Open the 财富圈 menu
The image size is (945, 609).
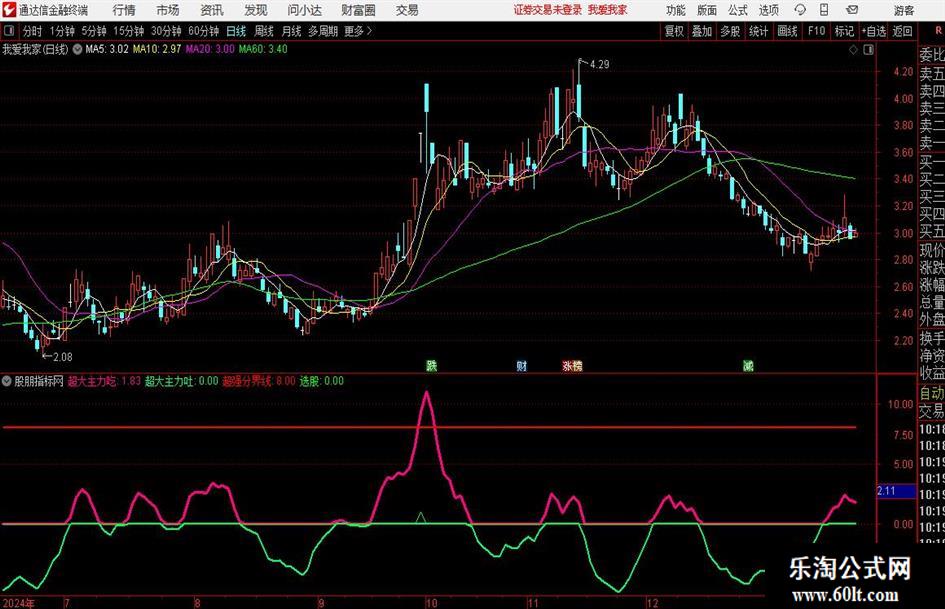coord(358,10)
